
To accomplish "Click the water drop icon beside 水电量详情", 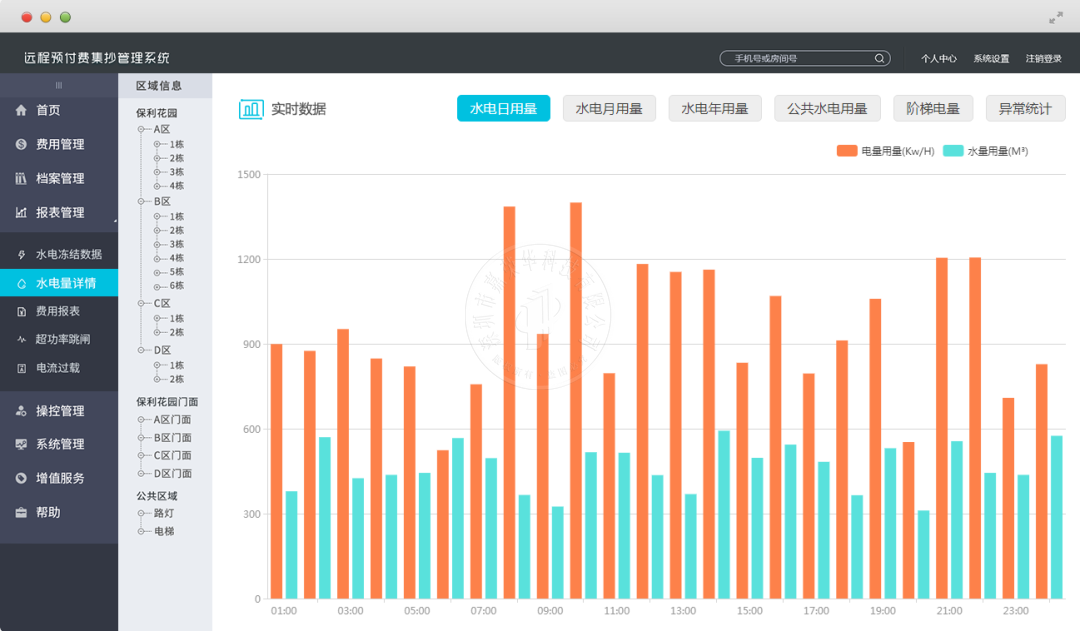I will tap(21, 283).
